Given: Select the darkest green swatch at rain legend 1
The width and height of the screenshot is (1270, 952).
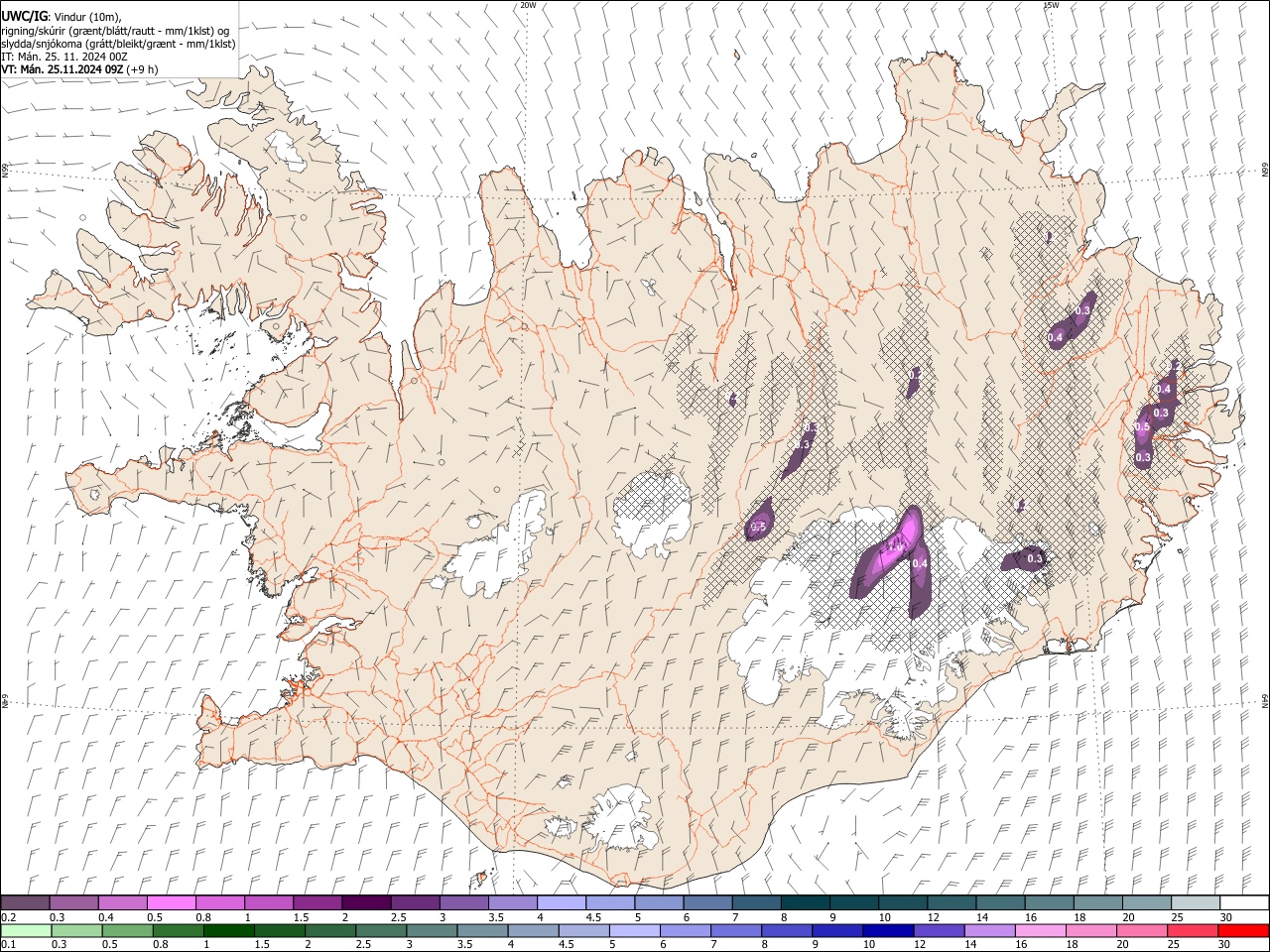Looking at the screenshot, I should (x=228, y=930).
